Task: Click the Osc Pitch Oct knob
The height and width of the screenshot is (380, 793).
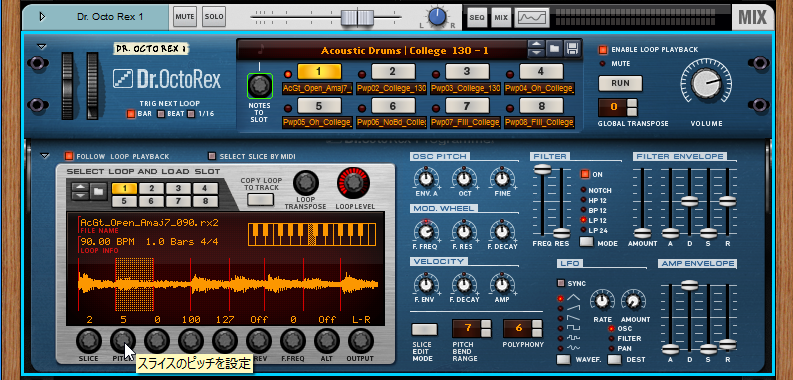Action: coord(464,179)
